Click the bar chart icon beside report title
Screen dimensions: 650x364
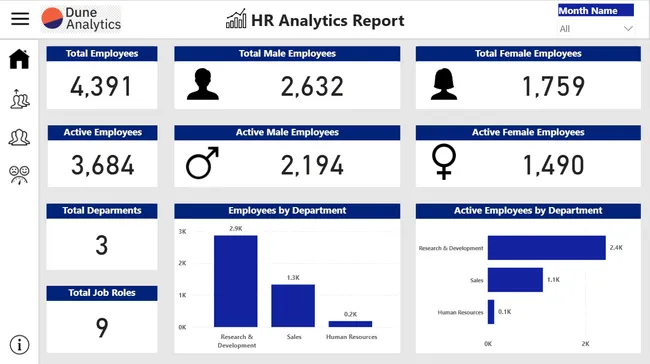click(236, 19)
